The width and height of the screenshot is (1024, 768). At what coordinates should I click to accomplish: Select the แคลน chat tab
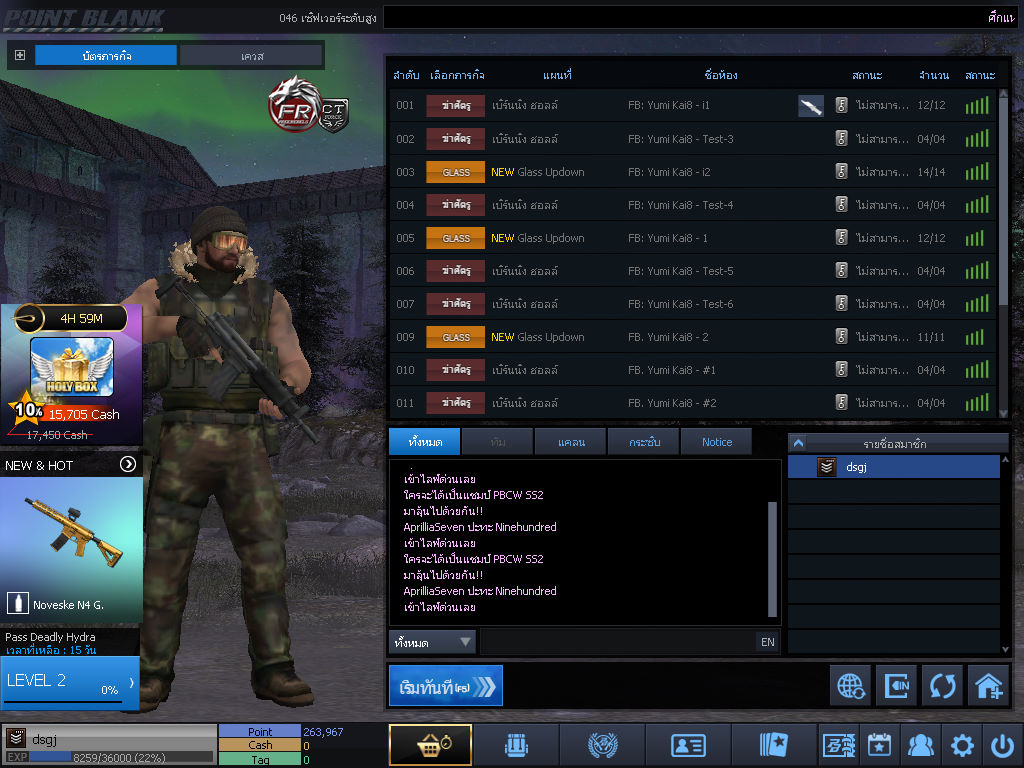[571, 441]
